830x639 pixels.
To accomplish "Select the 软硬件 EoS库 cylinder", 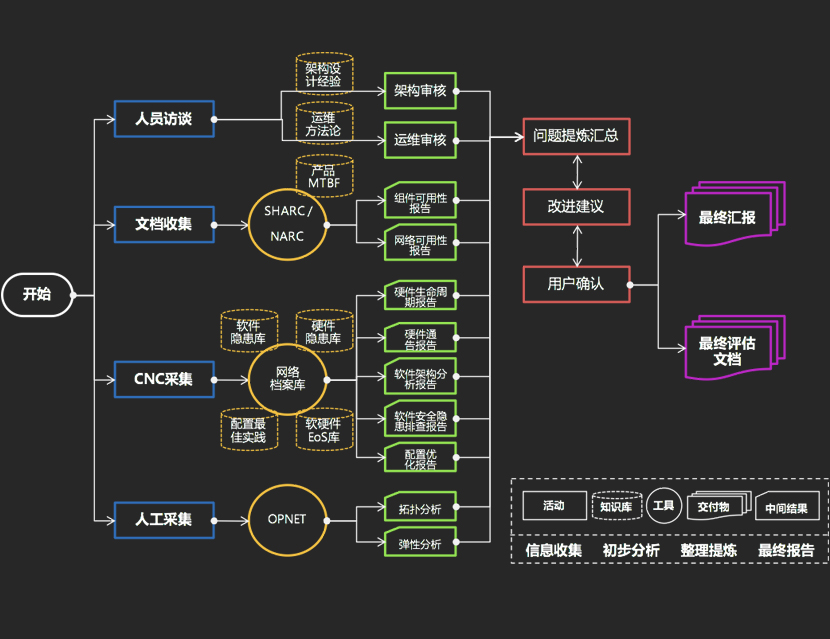I will tap(324, 430).
